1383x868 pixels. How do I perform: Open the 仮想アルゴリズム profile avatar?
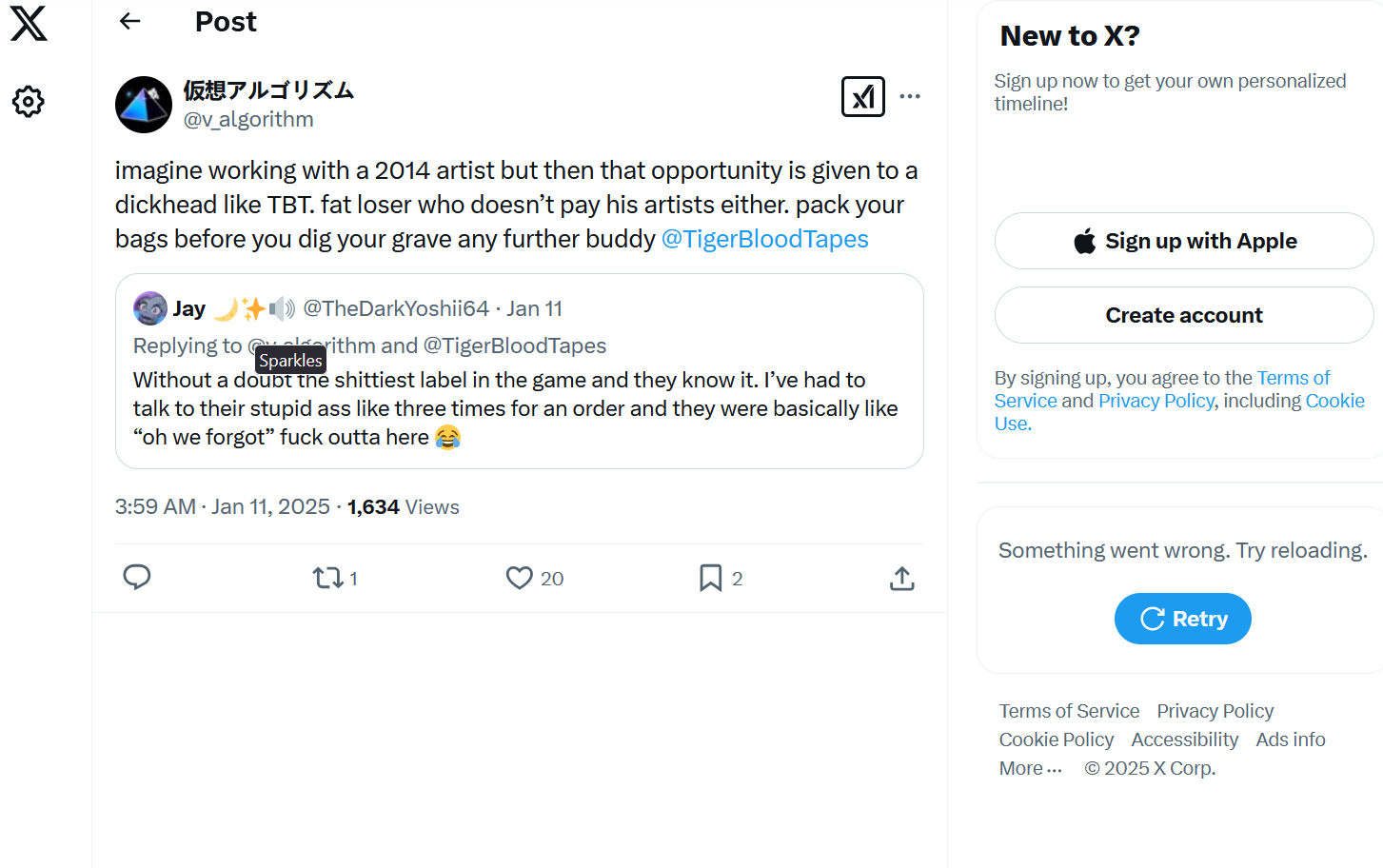coord(144,105)
